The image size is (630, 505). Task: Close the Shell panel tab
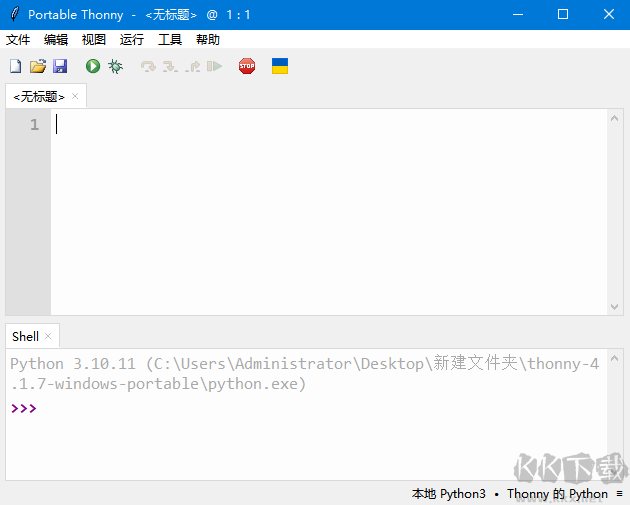click(48, 336)
